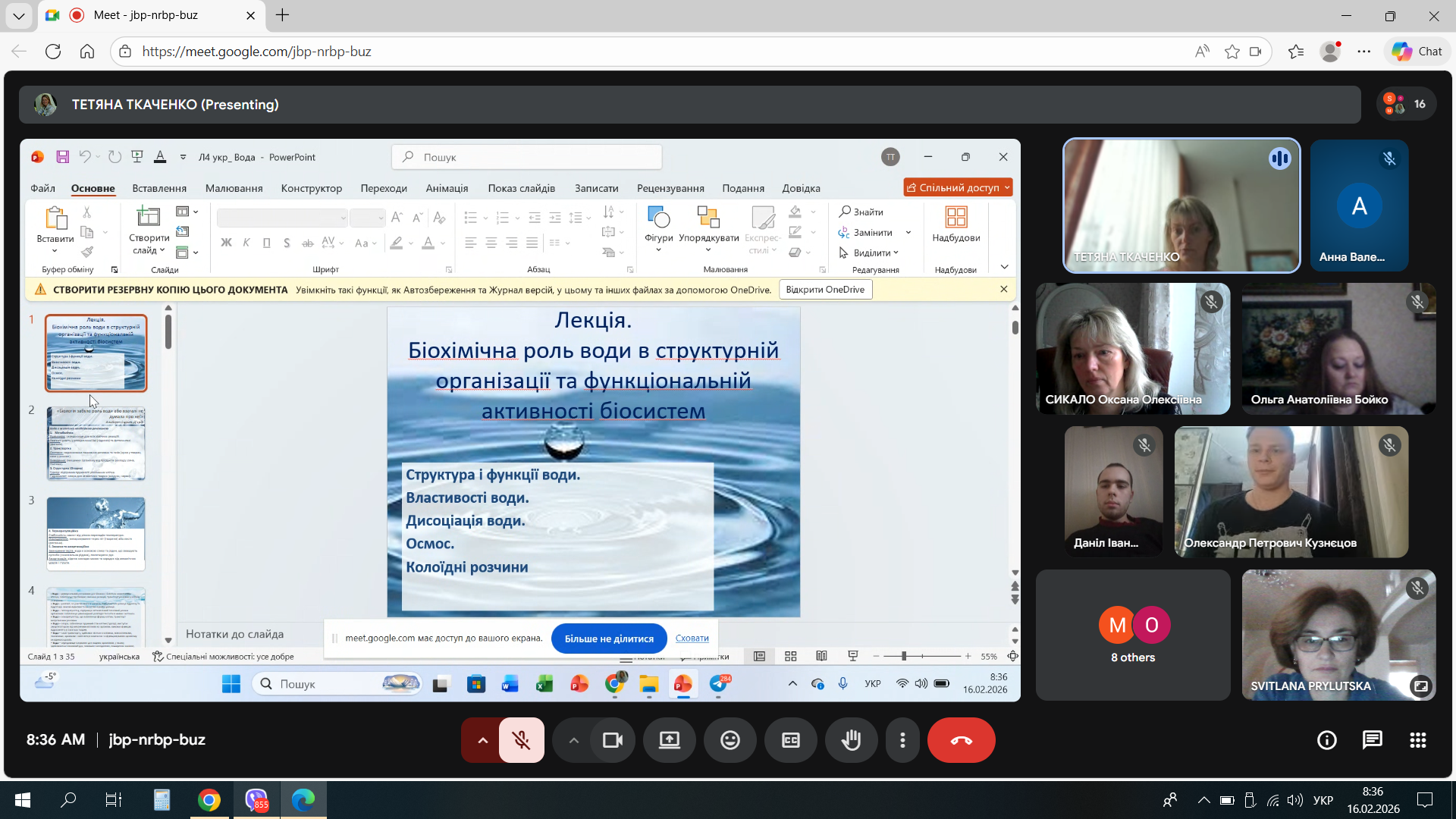Click the 8 others participants tile

click(x=1132, y=635)
